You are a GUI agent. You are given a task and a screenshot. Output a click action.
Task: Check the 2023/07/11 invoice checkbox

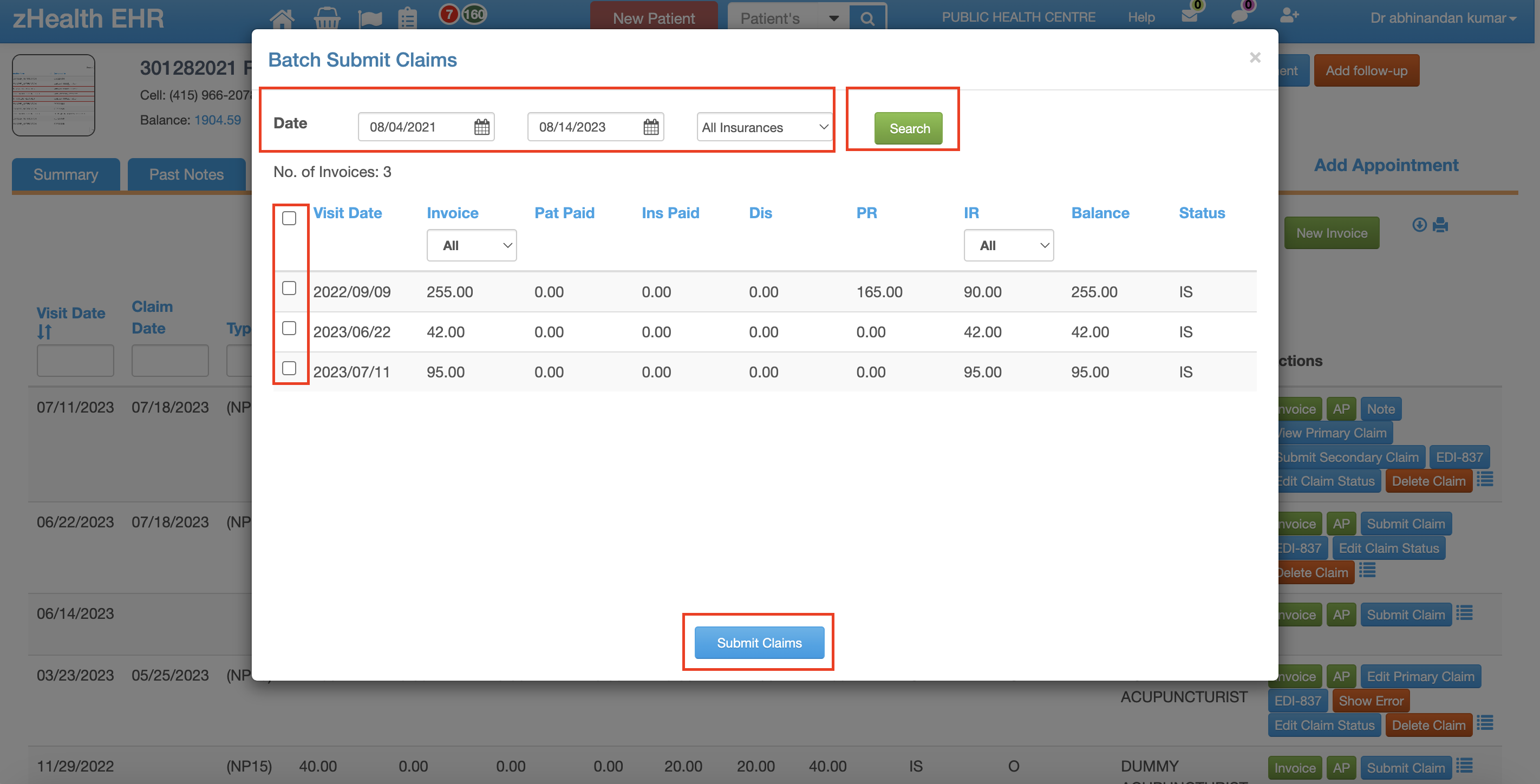coord(289,368)
